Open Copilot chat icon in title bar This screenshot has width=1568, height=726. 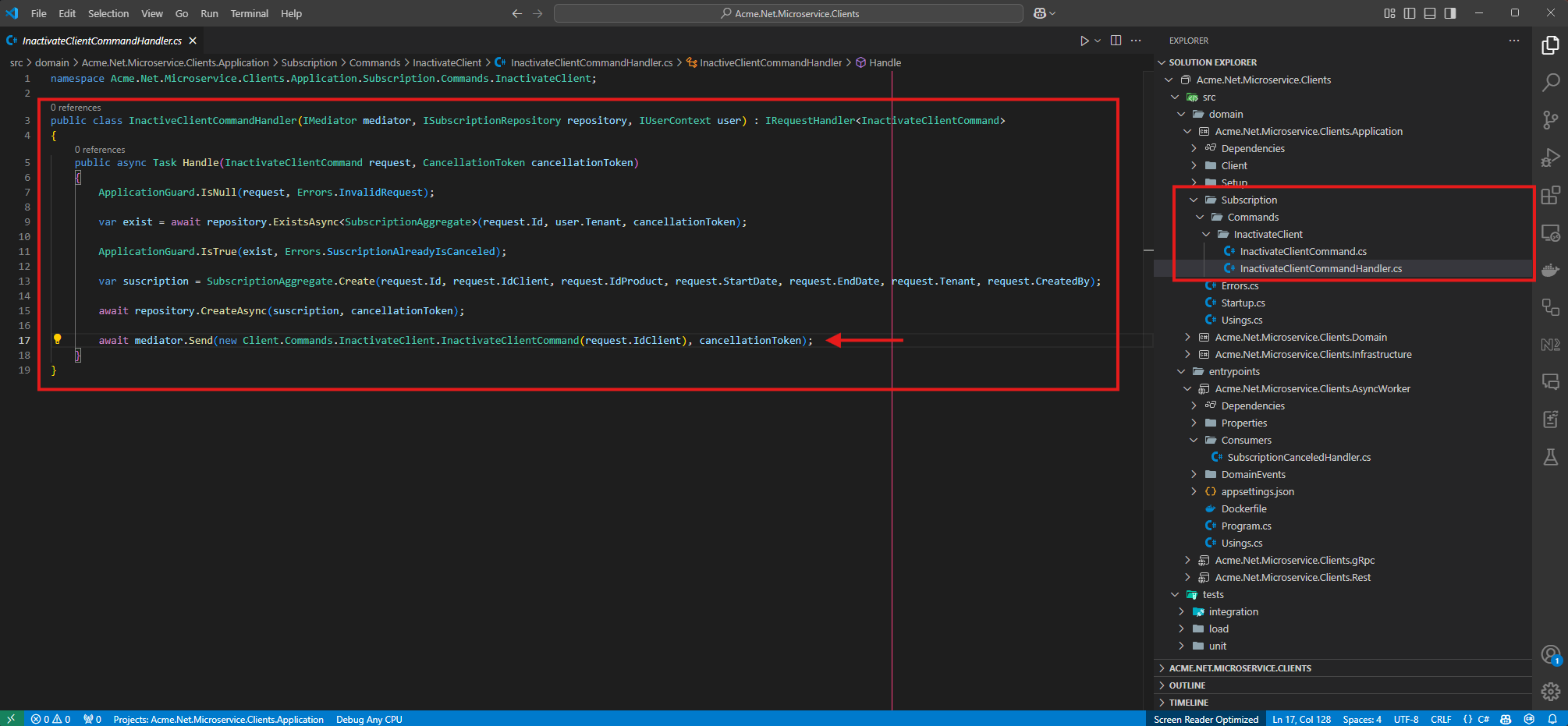(x=1039, y=13)
